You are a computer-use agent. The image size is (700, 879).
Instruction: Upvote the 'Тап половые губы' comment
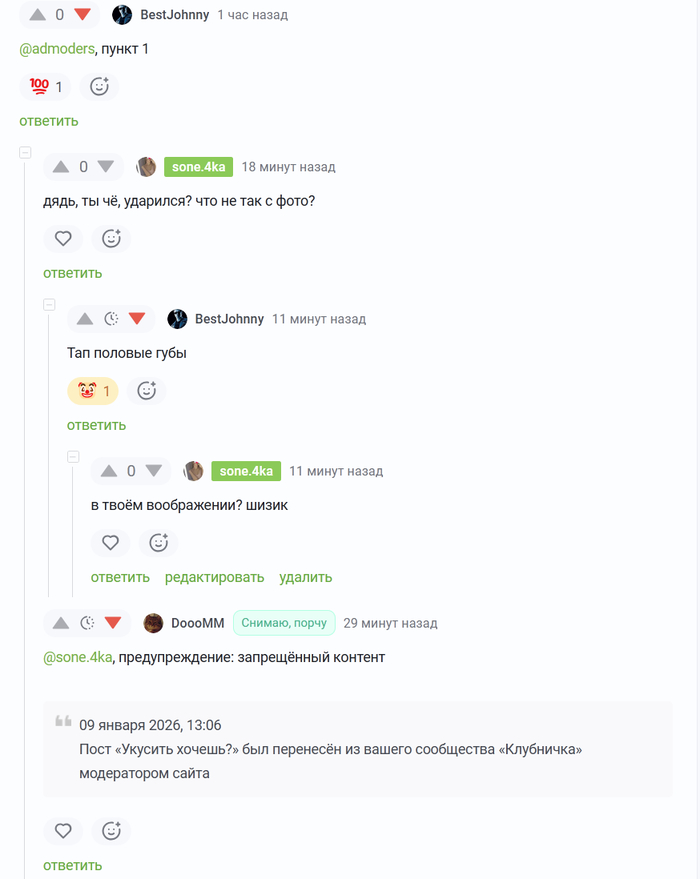coord(85,319)
